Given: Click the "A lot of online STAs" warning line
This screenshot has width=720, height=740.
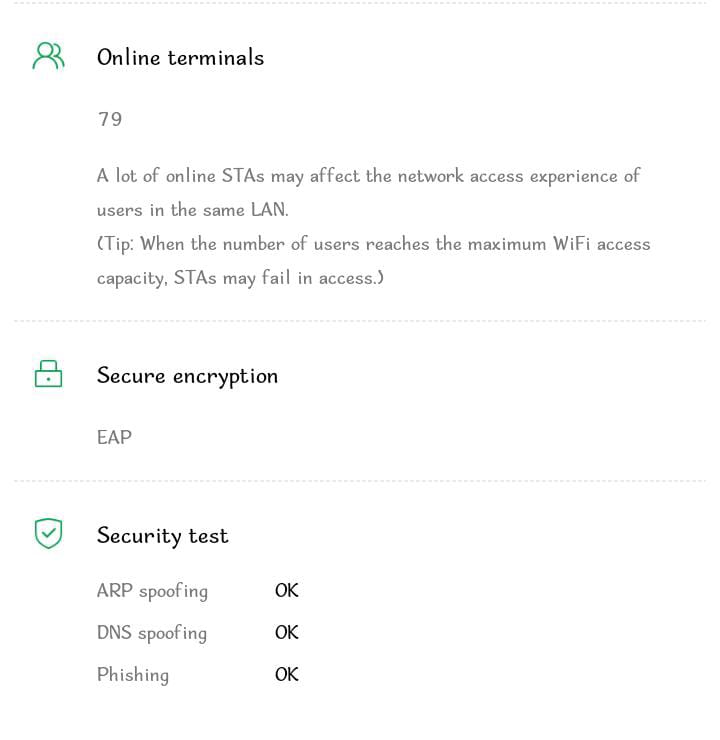Looking at the screenshot, I should (368, 176).
